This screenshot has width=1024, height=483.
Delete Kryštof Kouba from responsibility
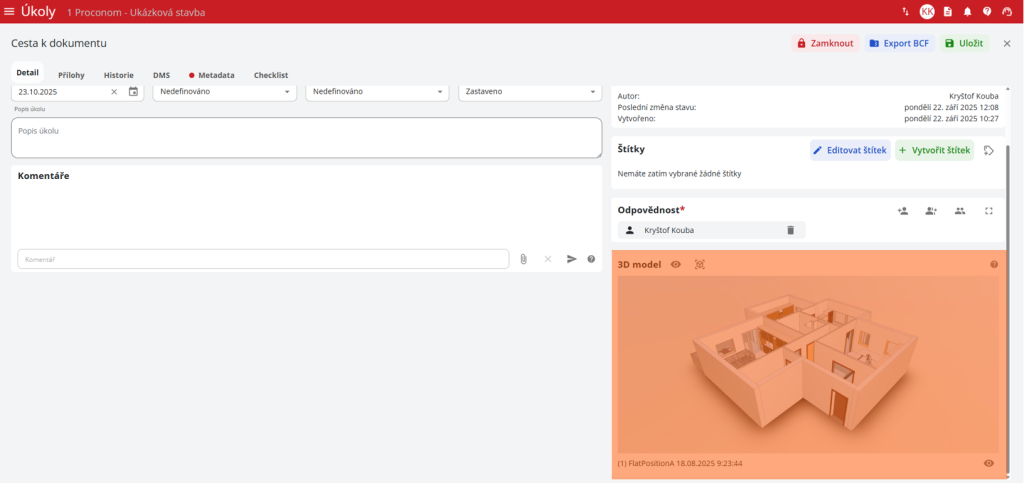click(790, 230)
